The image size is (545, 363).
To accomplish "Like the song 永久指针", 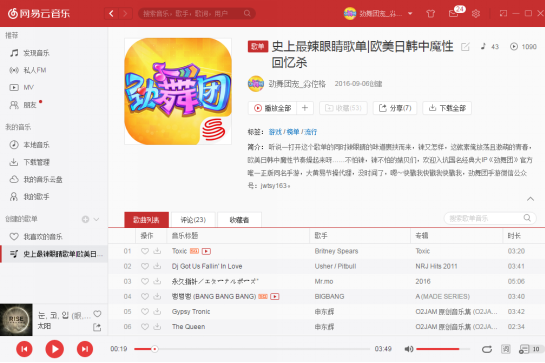I will click(145, 281).
